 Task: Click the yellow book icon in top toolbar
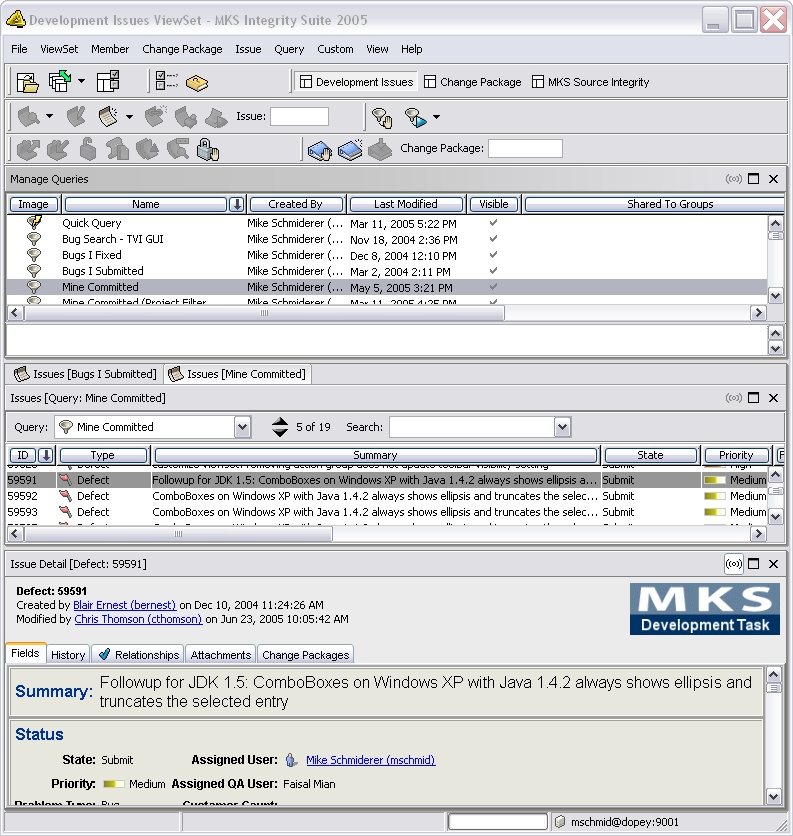[x=197, y=83]
